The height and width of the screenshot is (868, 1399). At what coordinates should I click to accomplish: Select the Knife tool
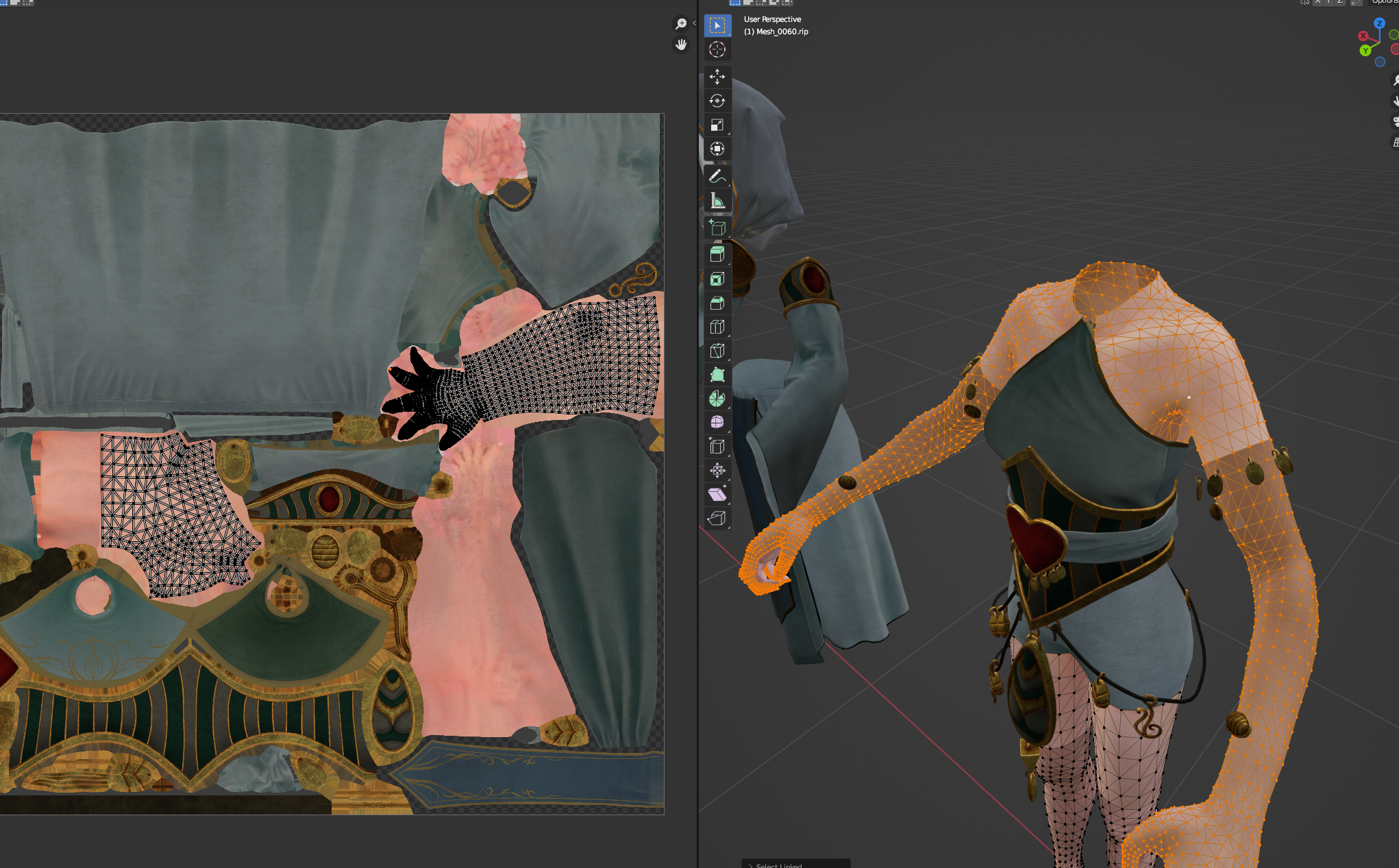click(x=717, y=351)
